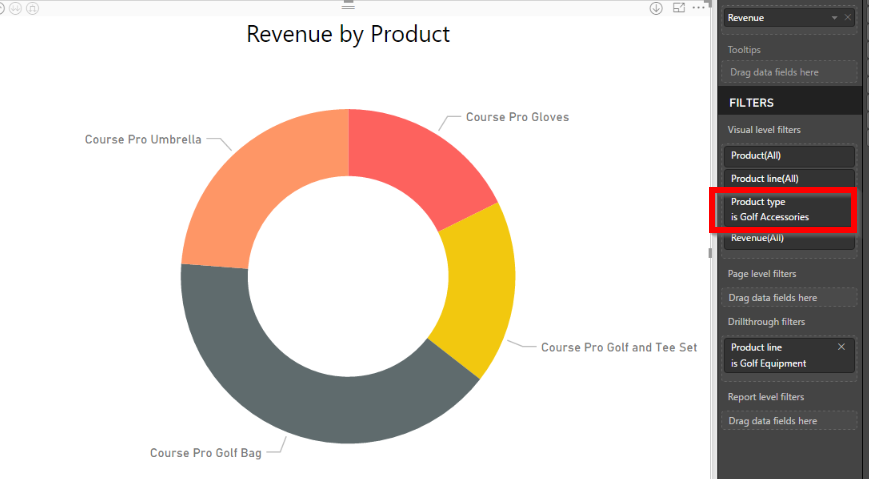869x479 pixels.
Task: Remove the Revenue field from Values
Action: [x=847, y=18]
